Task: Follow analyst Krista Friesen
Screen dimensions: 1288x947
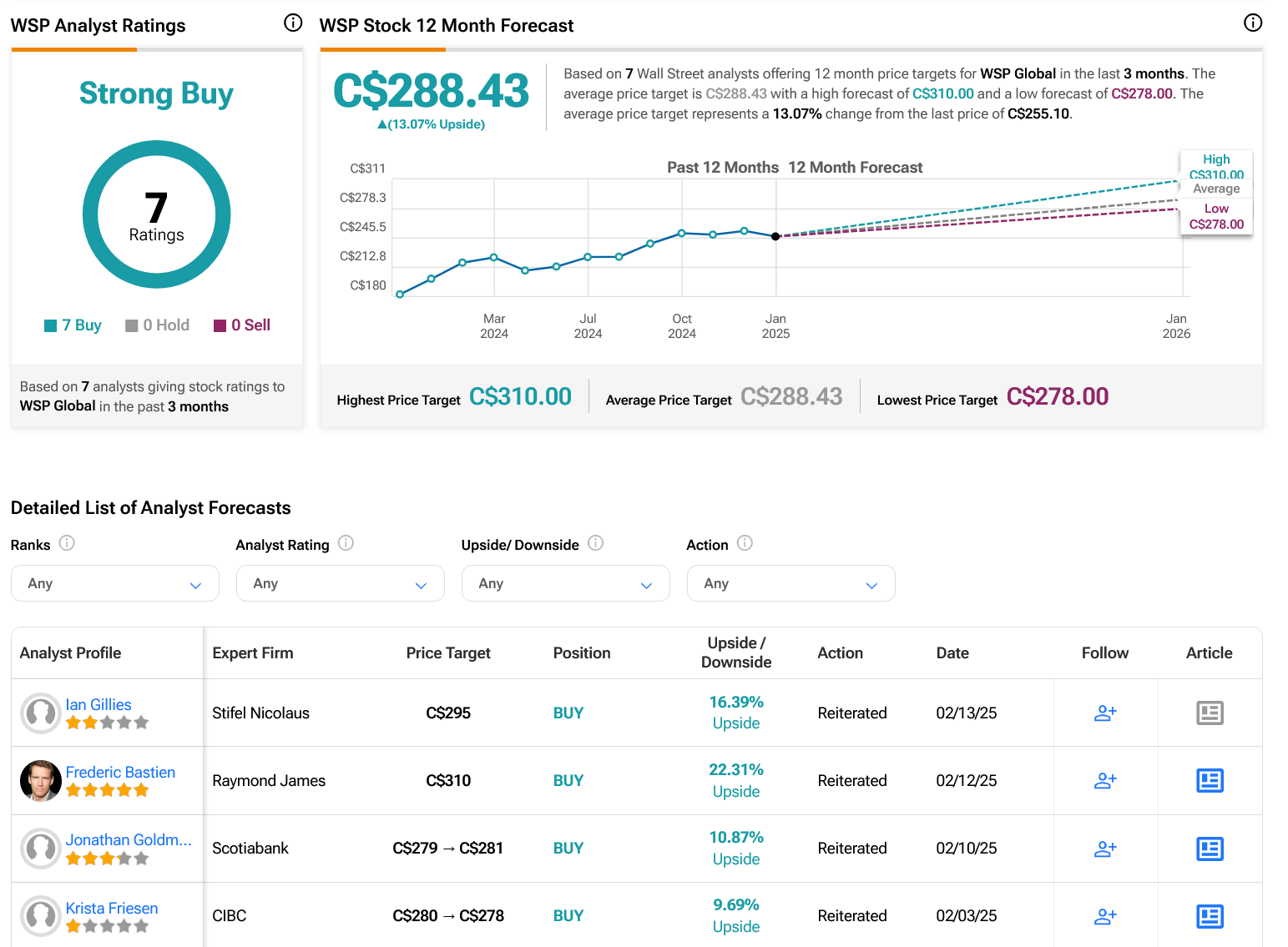Action: [x=1104, y=916]
